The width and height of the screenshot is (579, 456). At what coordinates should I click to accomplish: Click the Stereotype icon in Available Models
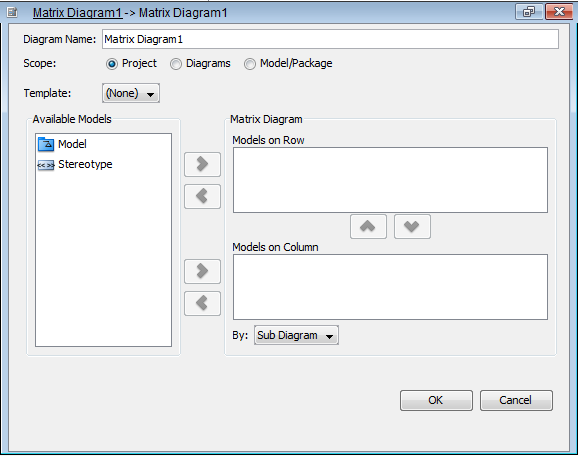click(46, 165)
